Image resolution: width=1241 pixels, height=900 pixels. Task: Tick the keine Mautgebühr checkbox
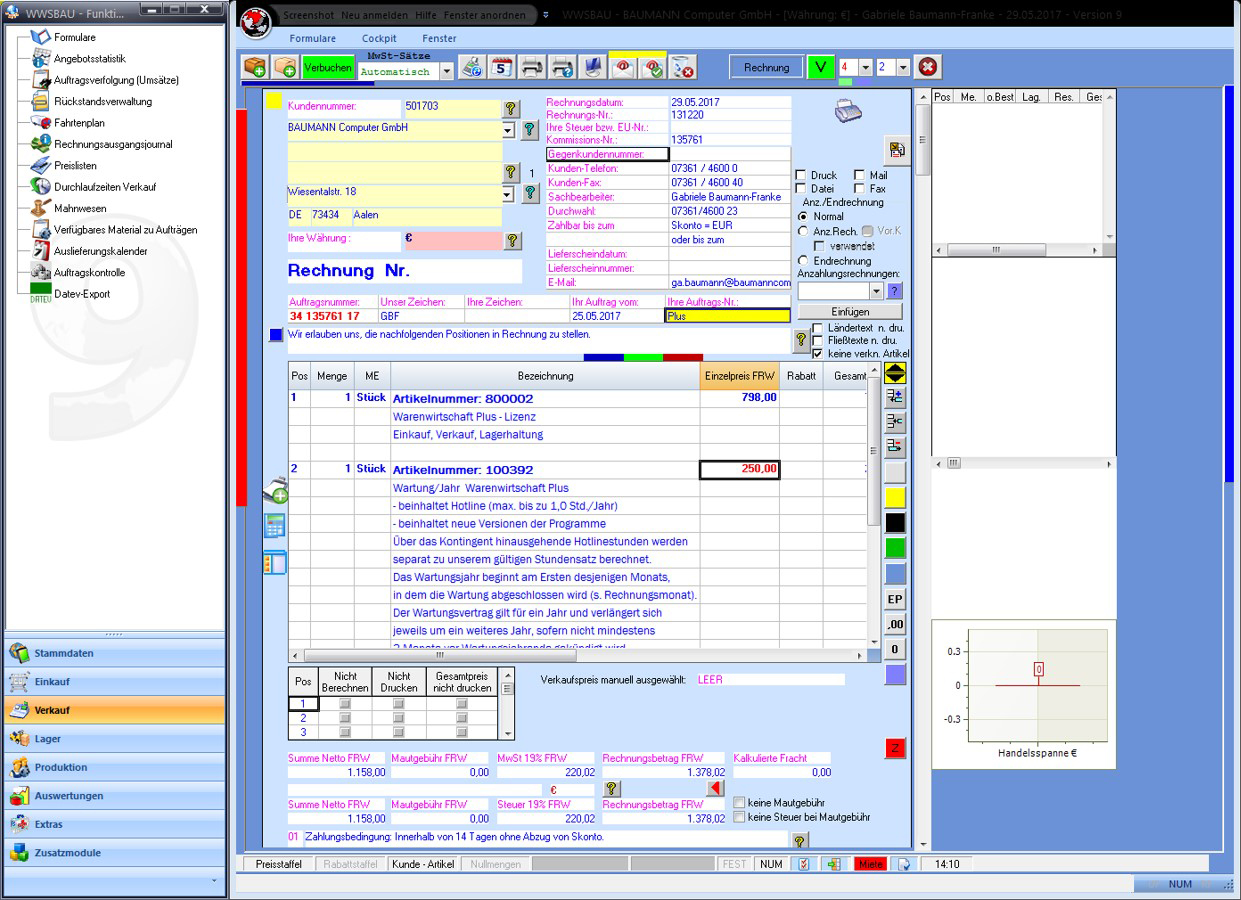pos(739,802)
